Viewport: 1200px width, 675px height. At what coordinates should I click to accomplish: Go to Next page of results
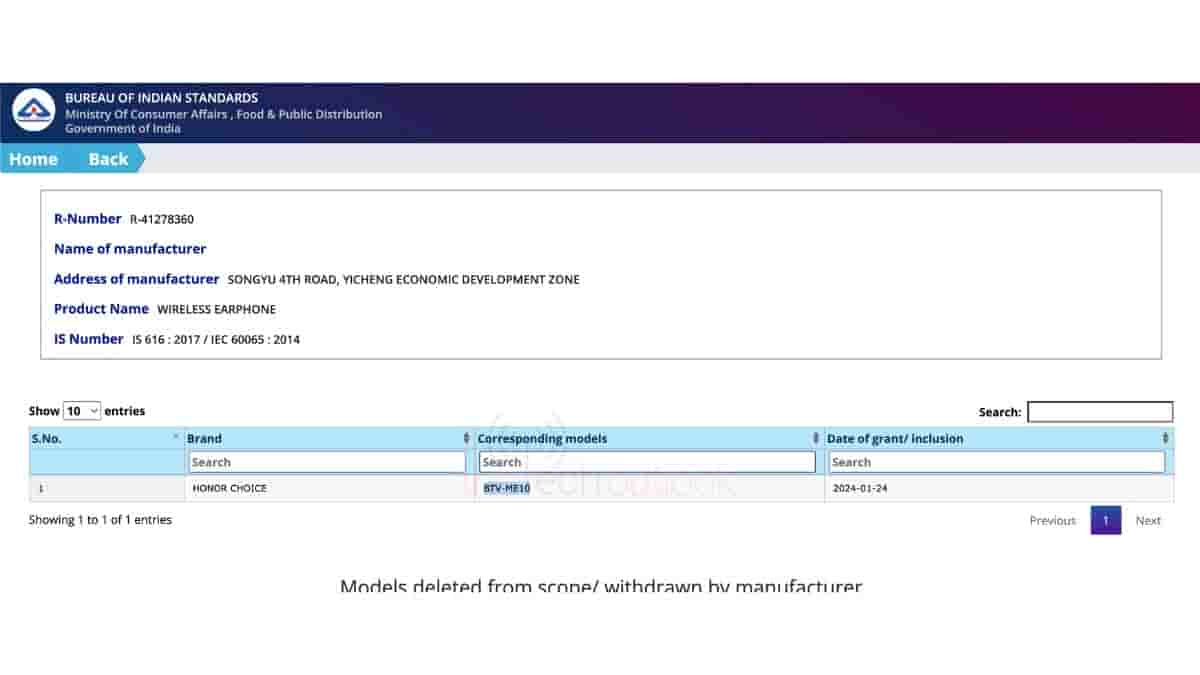click(x=1148, y=520)
